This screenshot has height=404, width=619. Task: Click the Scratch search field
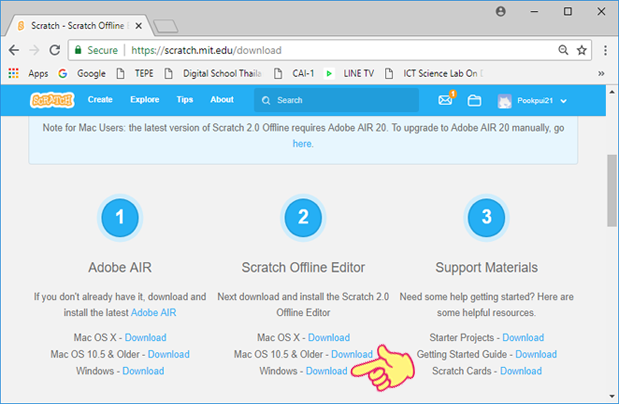[336, 100]
